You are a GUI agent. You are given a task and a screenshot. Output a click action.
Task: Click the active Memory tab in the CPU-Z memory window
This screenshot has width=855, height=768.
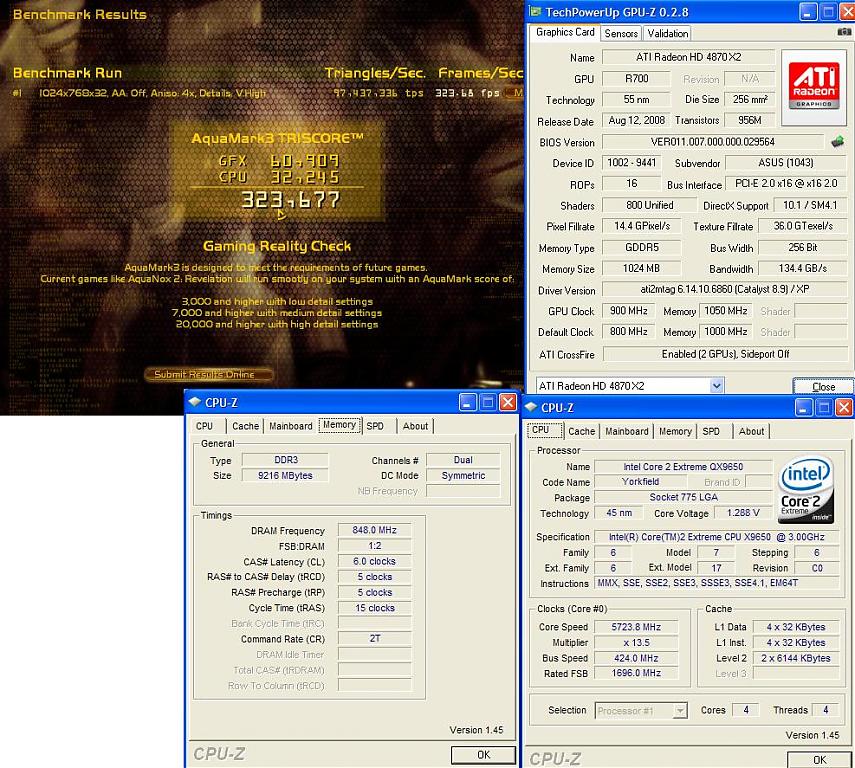340,425
